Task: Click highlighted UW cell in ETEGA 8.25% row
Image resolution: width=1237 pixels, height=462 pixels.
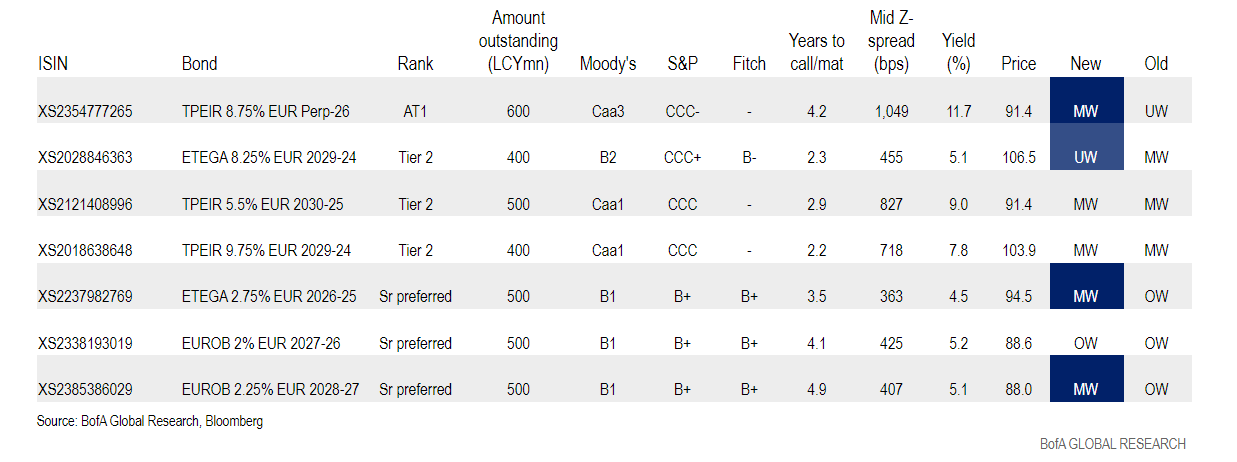Action: coord(1085,158)
